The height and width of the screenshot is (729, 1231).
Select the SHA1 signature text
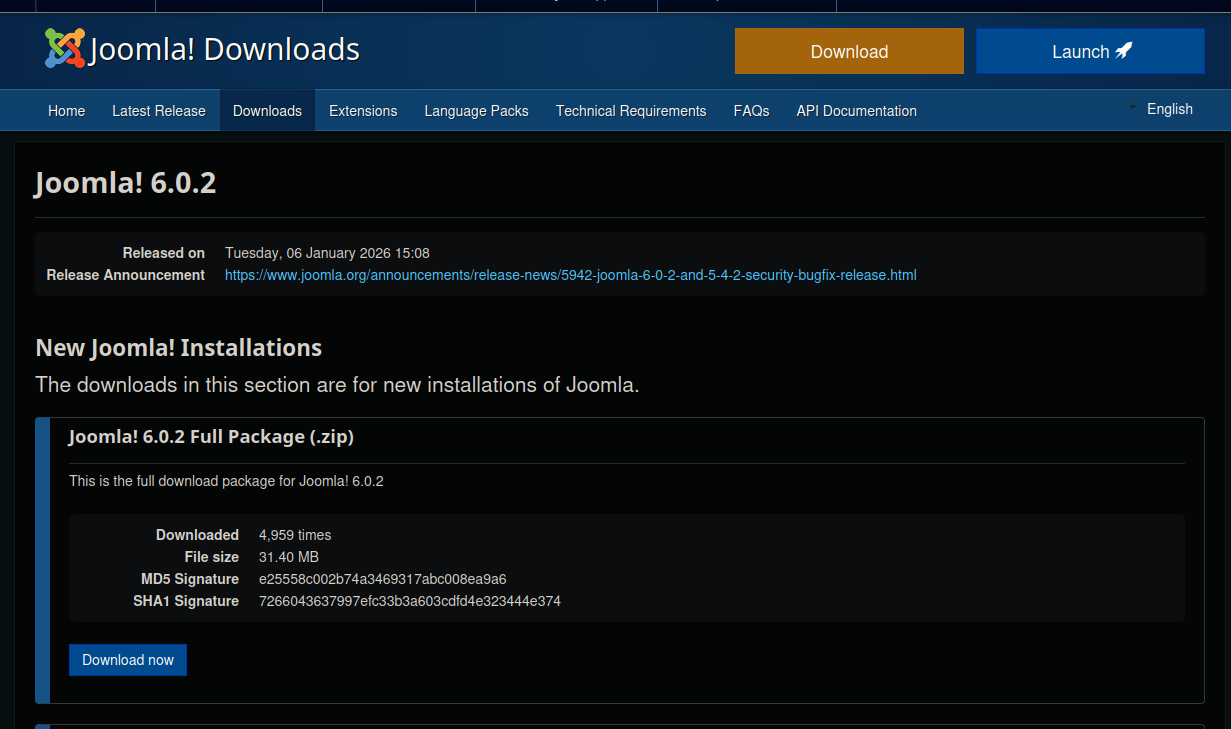(x=409, y=600)
